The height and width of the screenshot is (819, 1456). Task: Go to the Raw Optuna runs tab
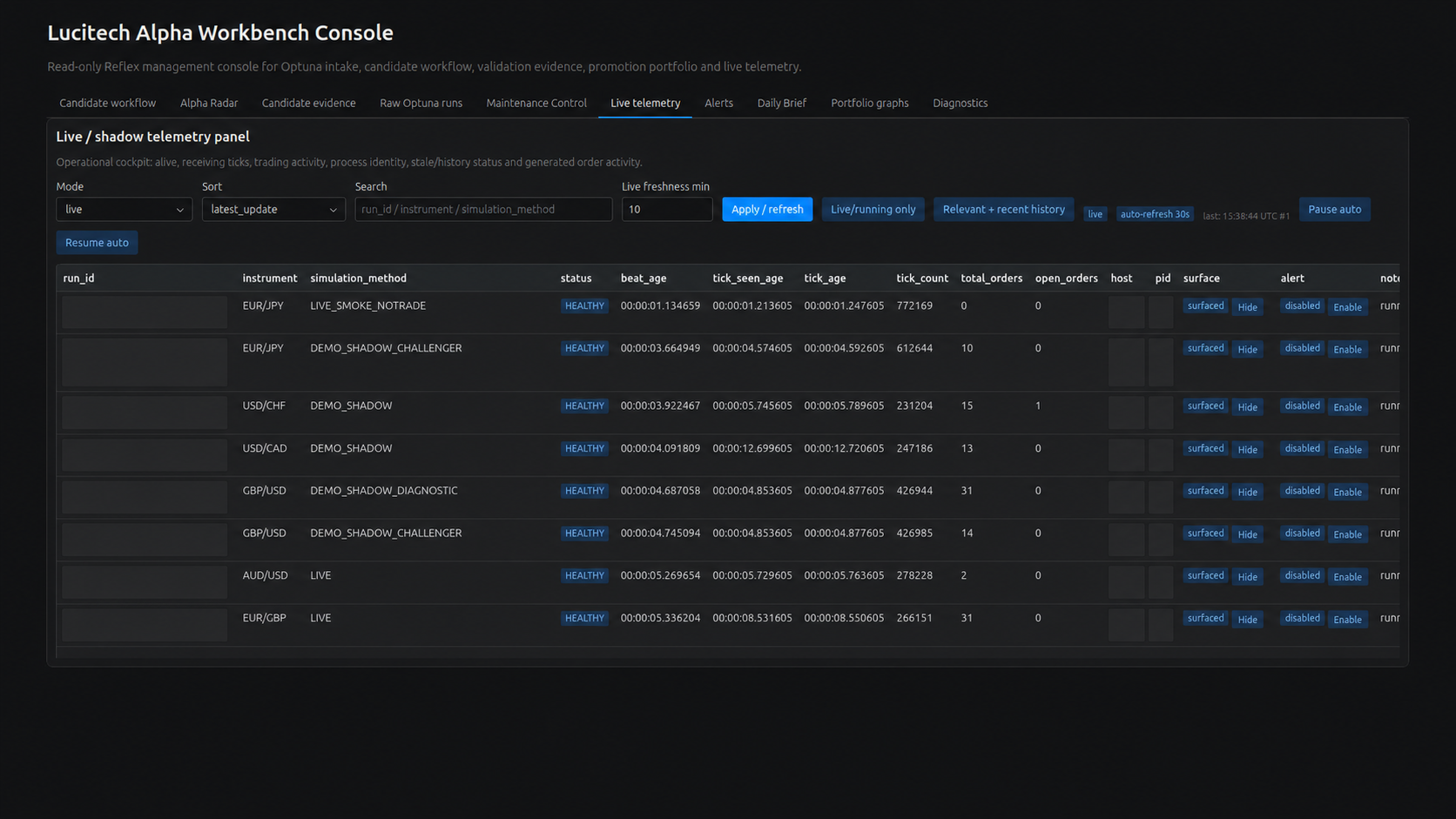pos(421,103)
